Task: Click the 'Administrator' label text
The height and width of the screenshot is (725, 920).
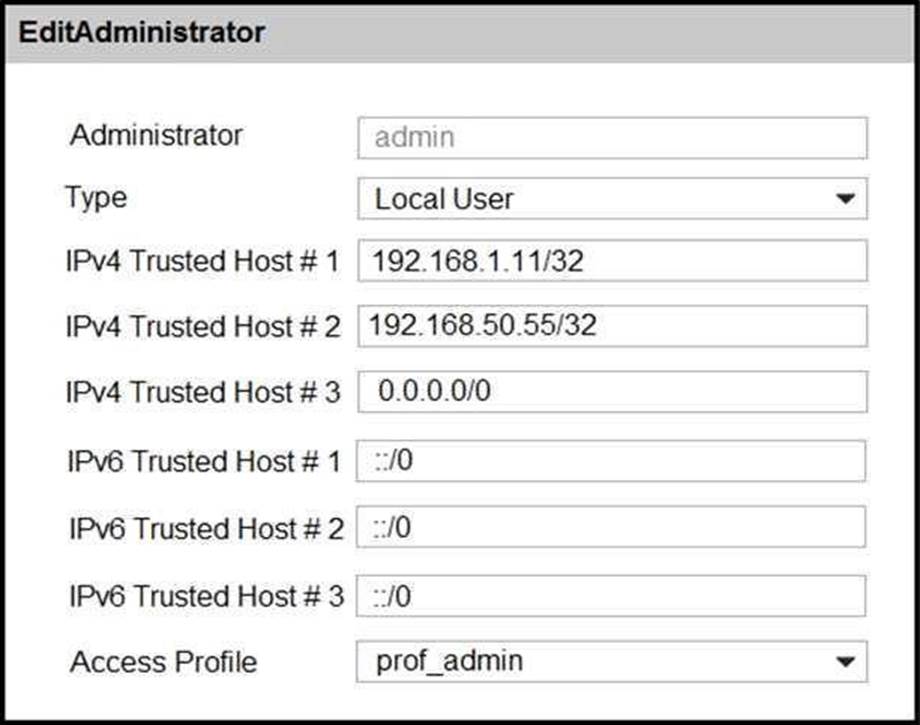Action: [156, 135]
